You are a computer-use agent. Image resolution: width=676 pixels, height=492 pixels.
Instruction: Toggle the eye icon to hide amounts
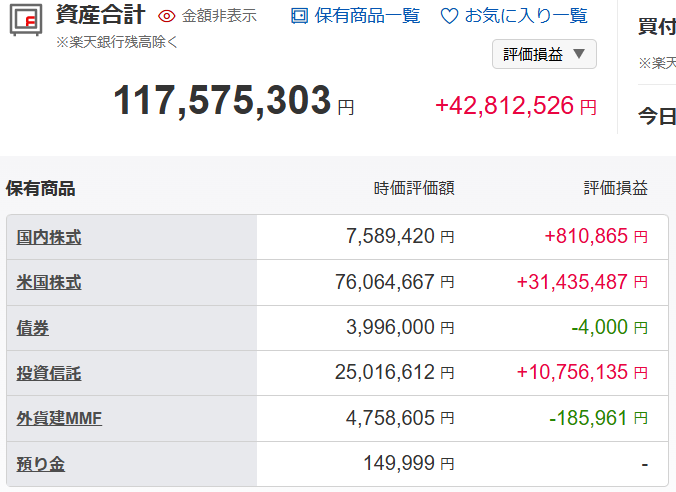(x=166, y=16)
